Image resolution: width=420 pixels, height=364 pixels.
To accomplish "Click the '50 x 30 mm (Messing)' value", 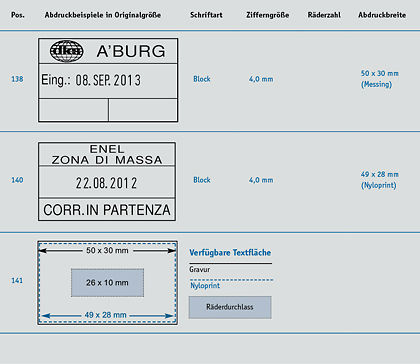I will [x=379, y=79].
